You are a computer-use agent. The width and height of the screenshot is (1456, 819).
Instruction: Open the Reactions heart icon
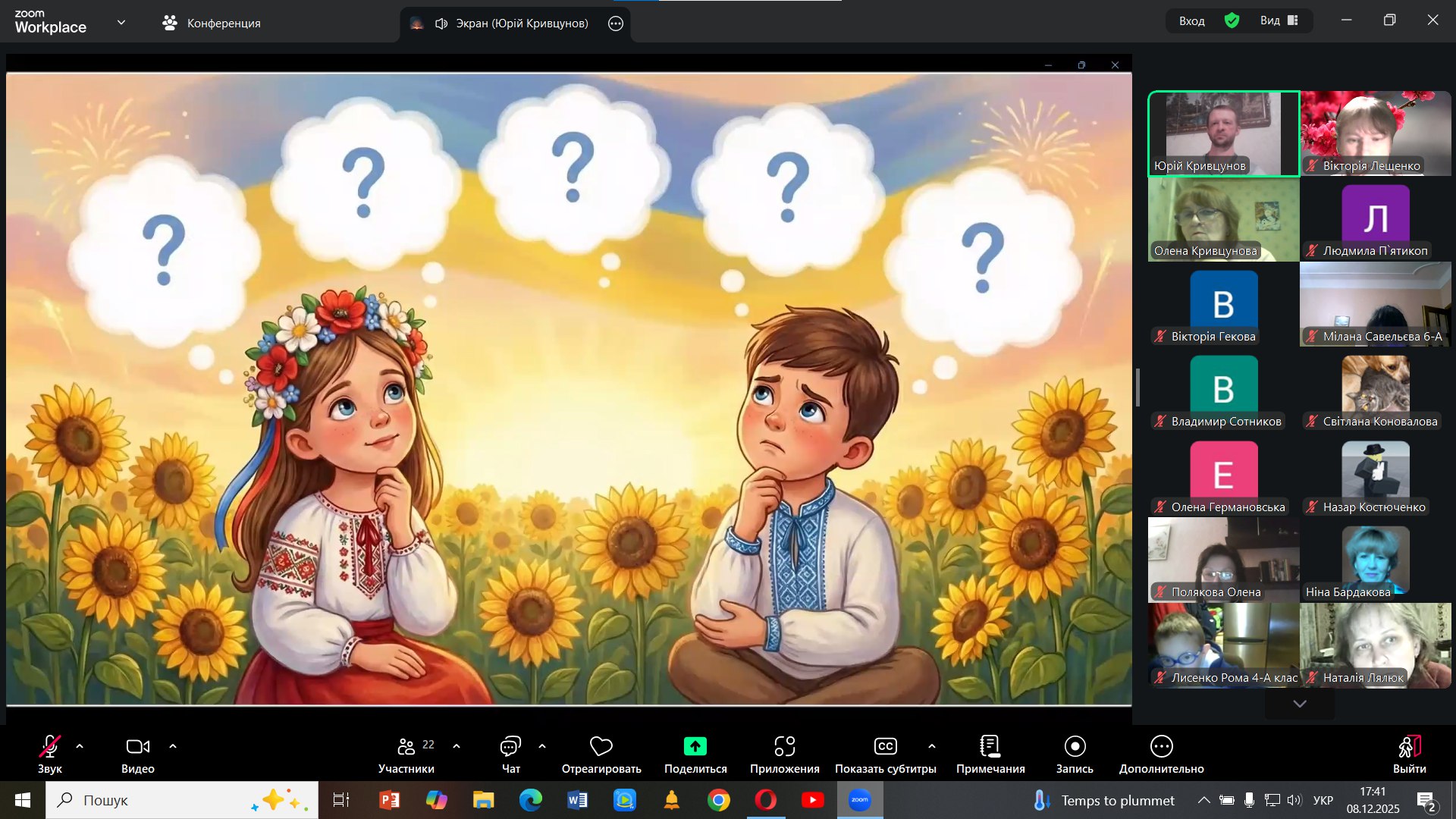(601, 747)
